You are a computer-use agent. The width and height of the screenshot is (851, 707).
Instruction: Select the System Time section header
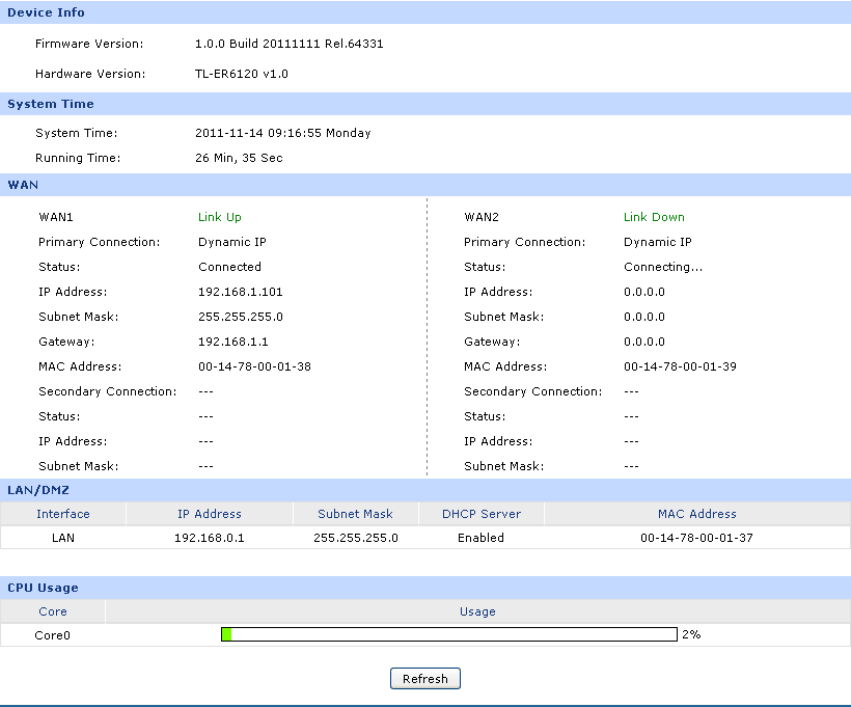[51, 104]
